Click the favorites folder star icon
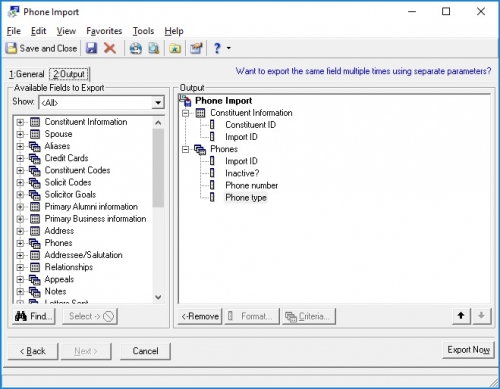Image resolution: width=500 pixels, height=389 pixels. click(x=175, y=49)
